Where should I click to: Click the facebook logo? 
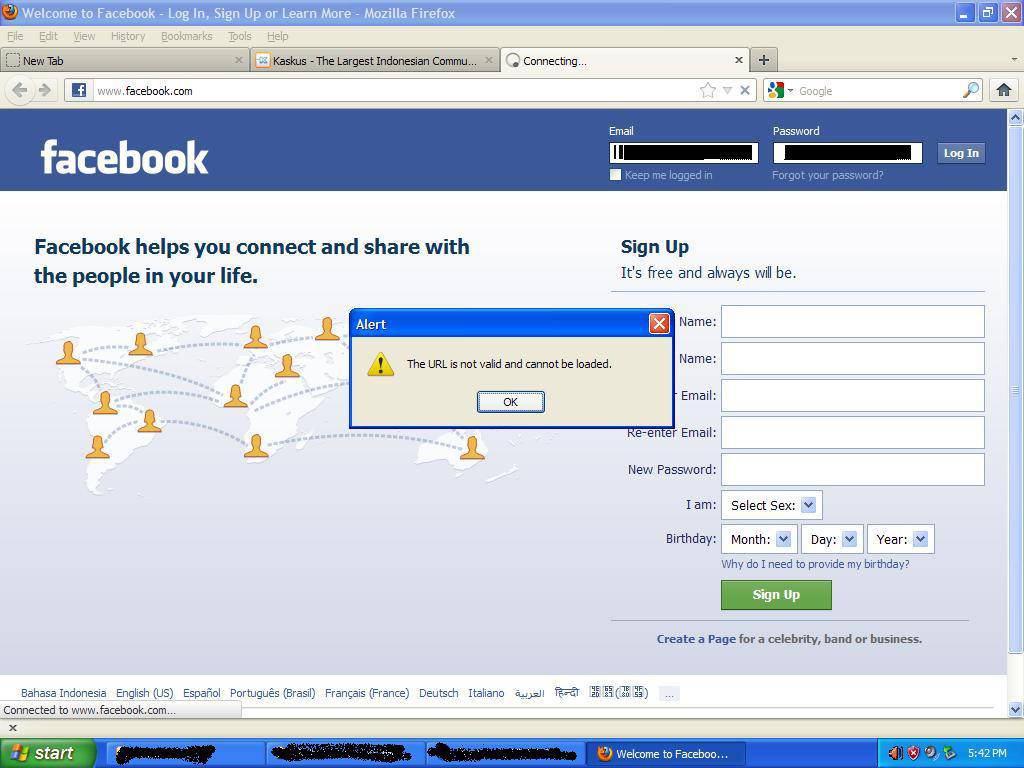(124, 157)
